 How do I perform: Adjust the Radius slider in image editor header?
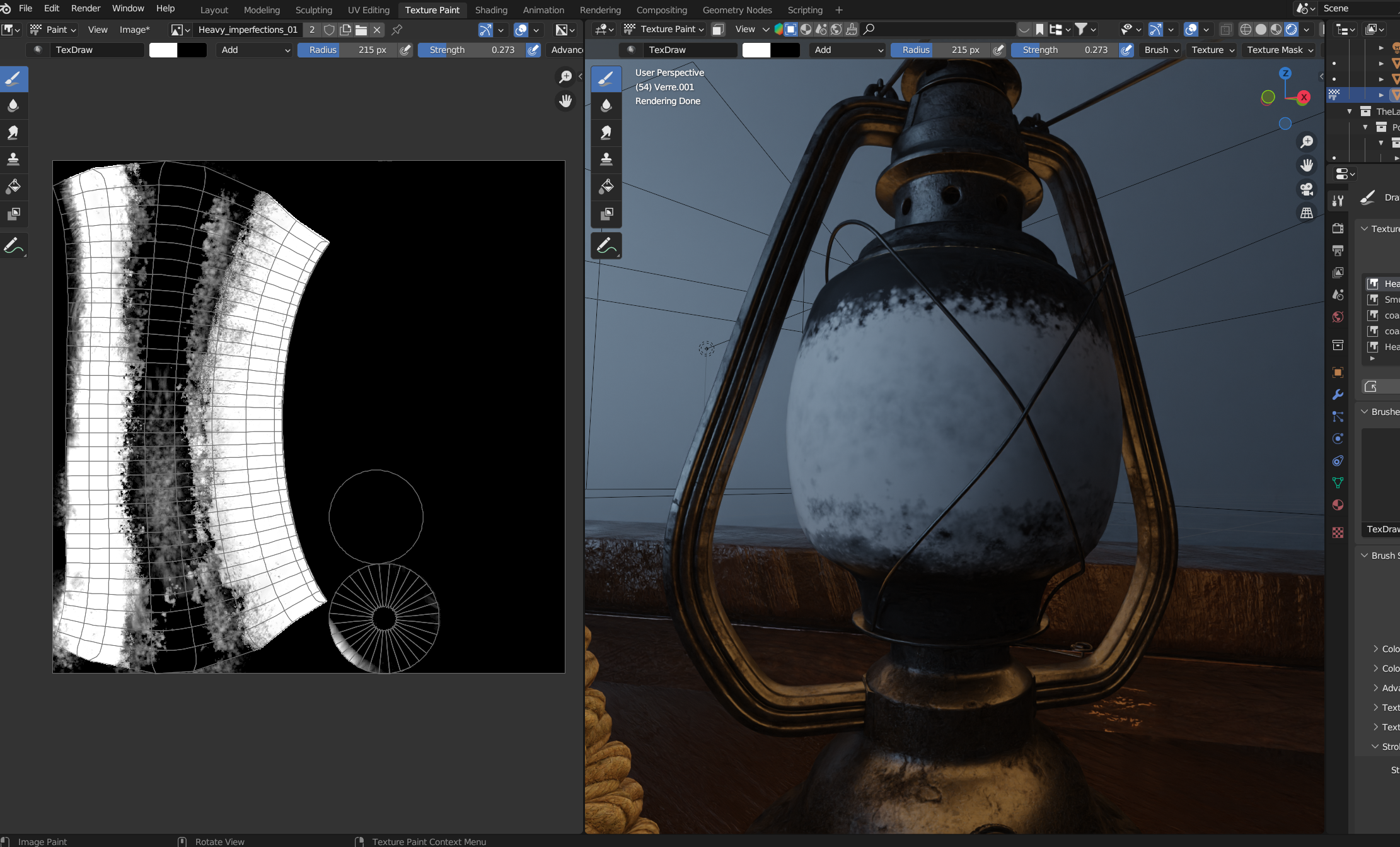(x=348, y=50)
